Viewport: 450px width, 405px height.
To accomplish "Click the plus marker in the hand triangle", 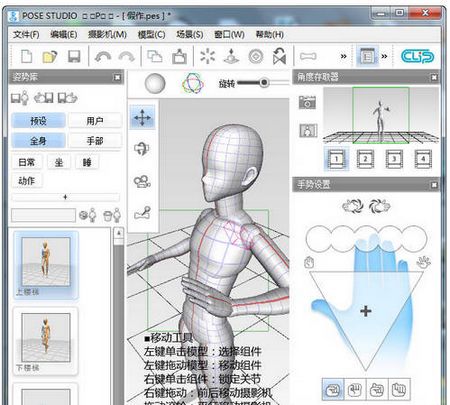I will (366, 311).
